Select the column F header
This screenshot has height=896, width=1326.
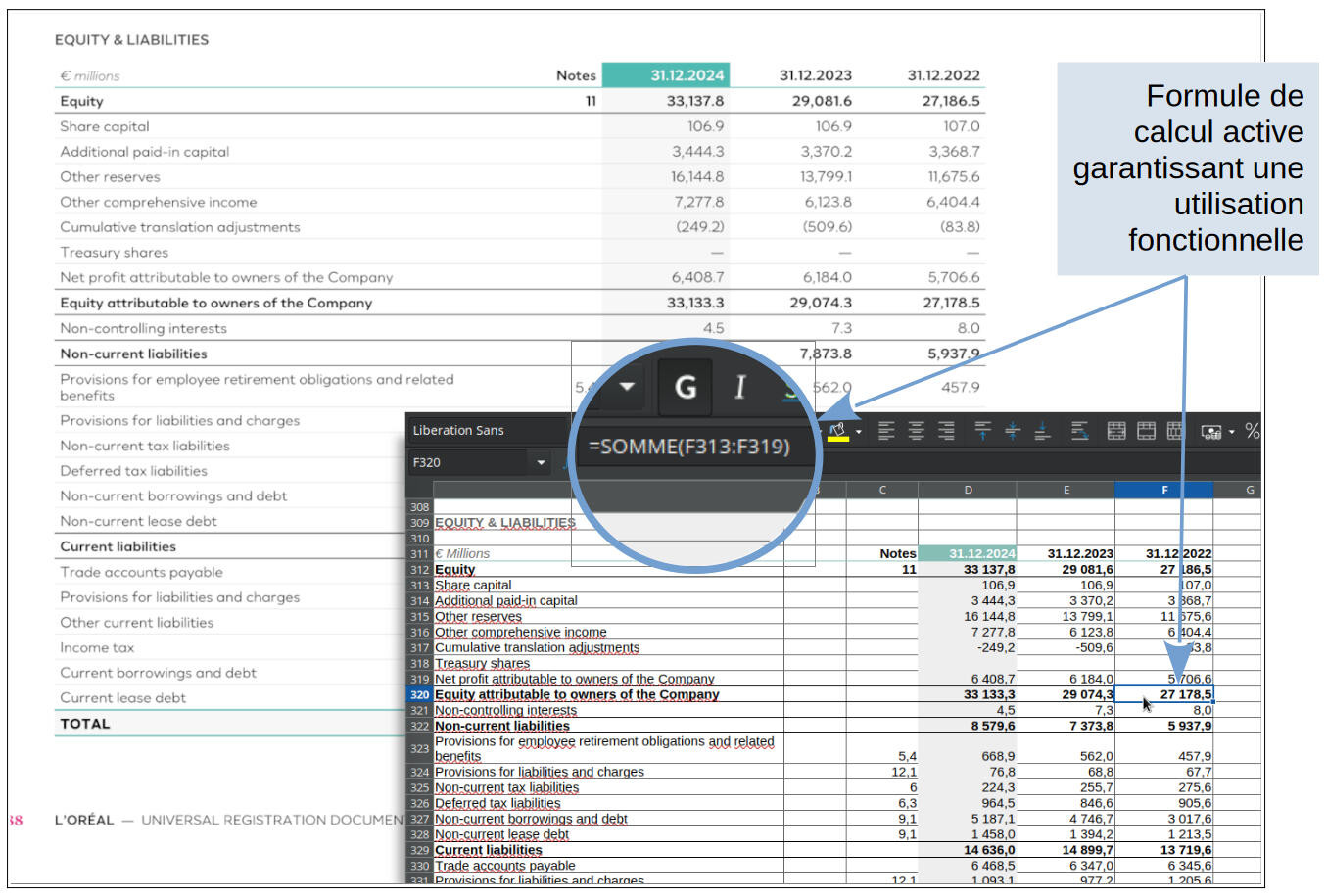[1164, 490]
